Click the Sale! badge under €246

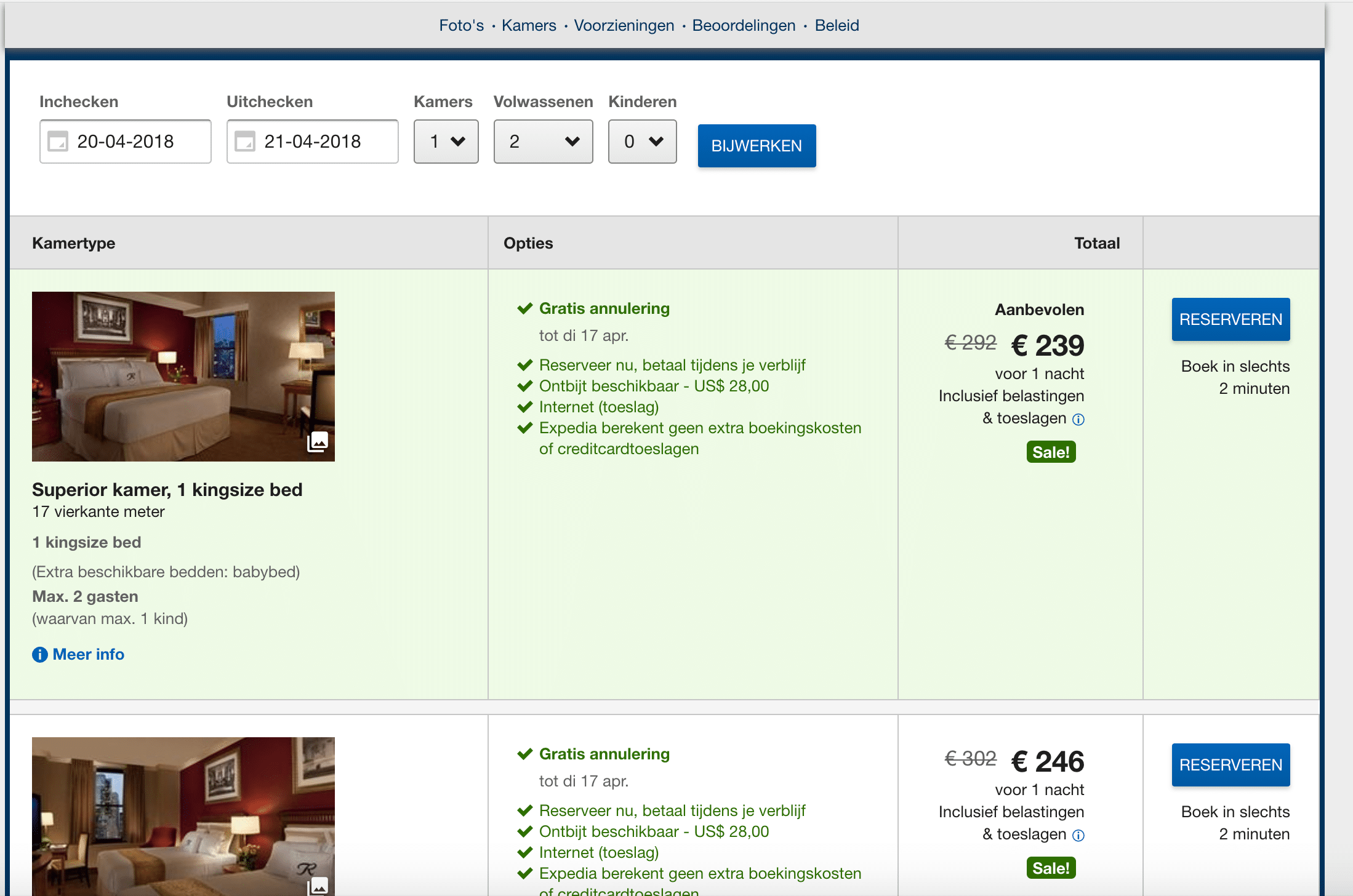[x=1051, y=868]
